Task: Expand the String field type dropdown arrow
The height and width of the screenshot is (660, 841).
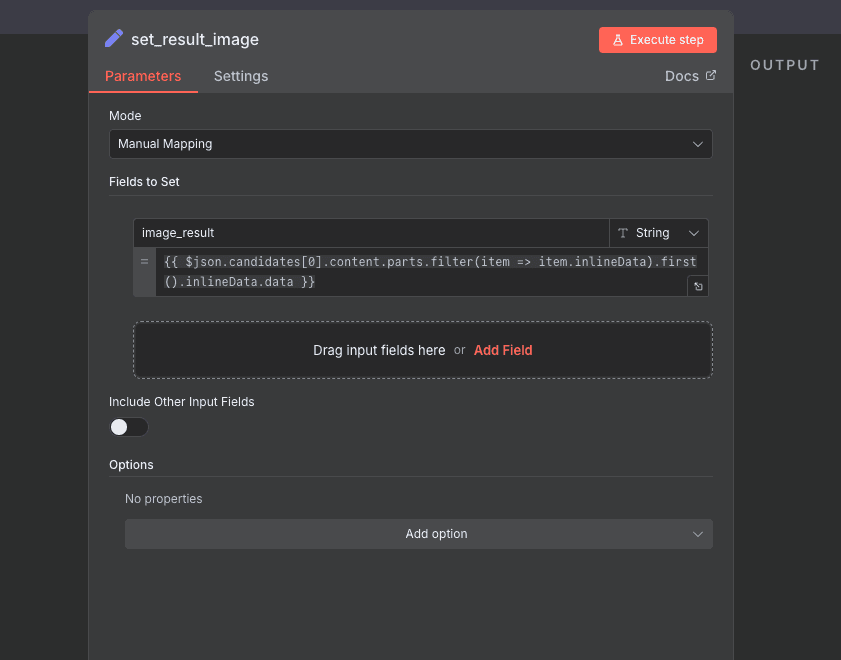Action: coord(694,233)
